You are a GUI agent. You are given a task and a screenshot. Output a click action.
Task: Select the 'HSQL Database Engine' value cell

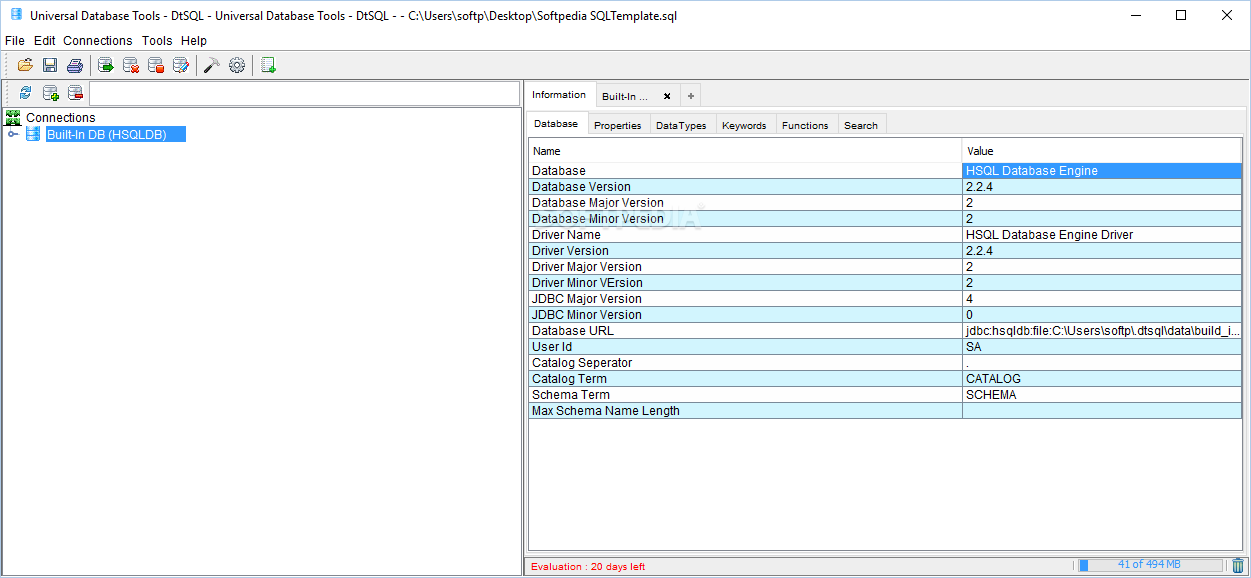click(x=1102, y=171)
